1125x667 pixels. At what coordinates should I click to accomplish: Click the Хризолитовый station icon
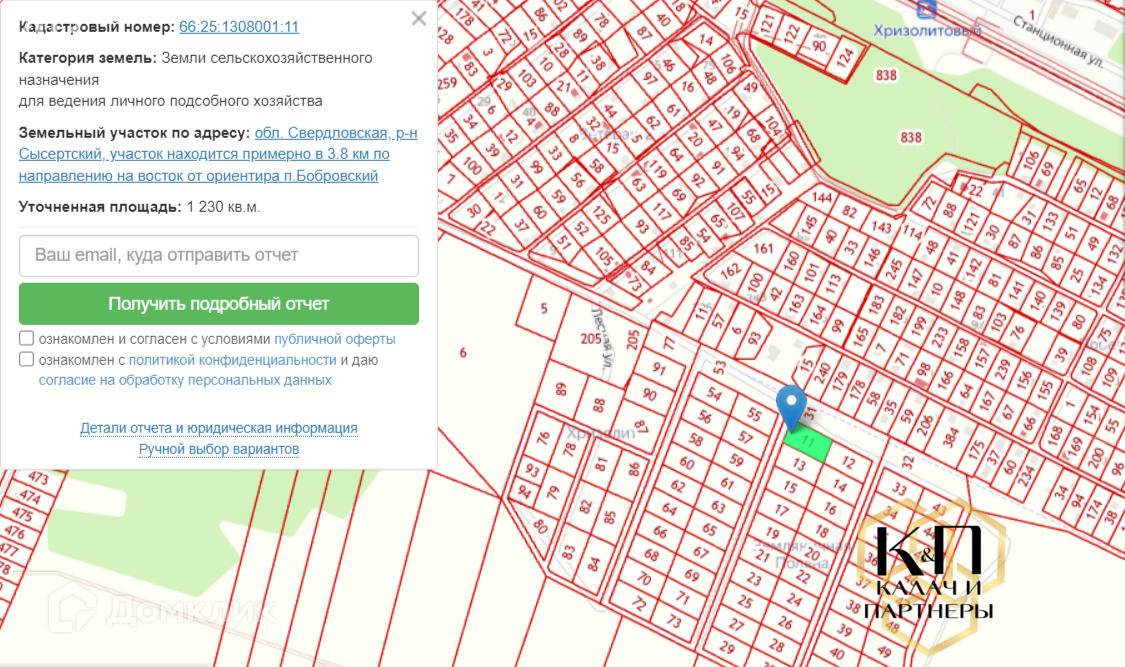(x=926, y=9)
